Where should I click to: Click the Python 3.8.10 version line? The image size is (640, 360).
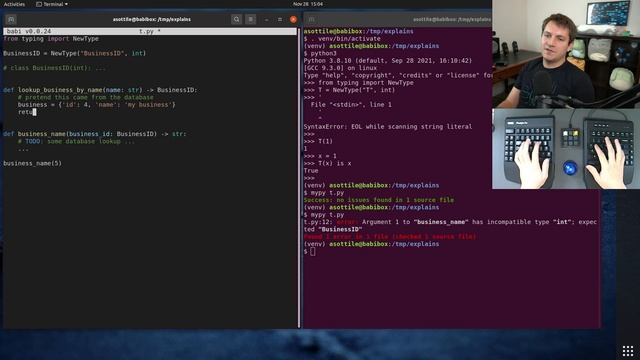tap(388, 61)
